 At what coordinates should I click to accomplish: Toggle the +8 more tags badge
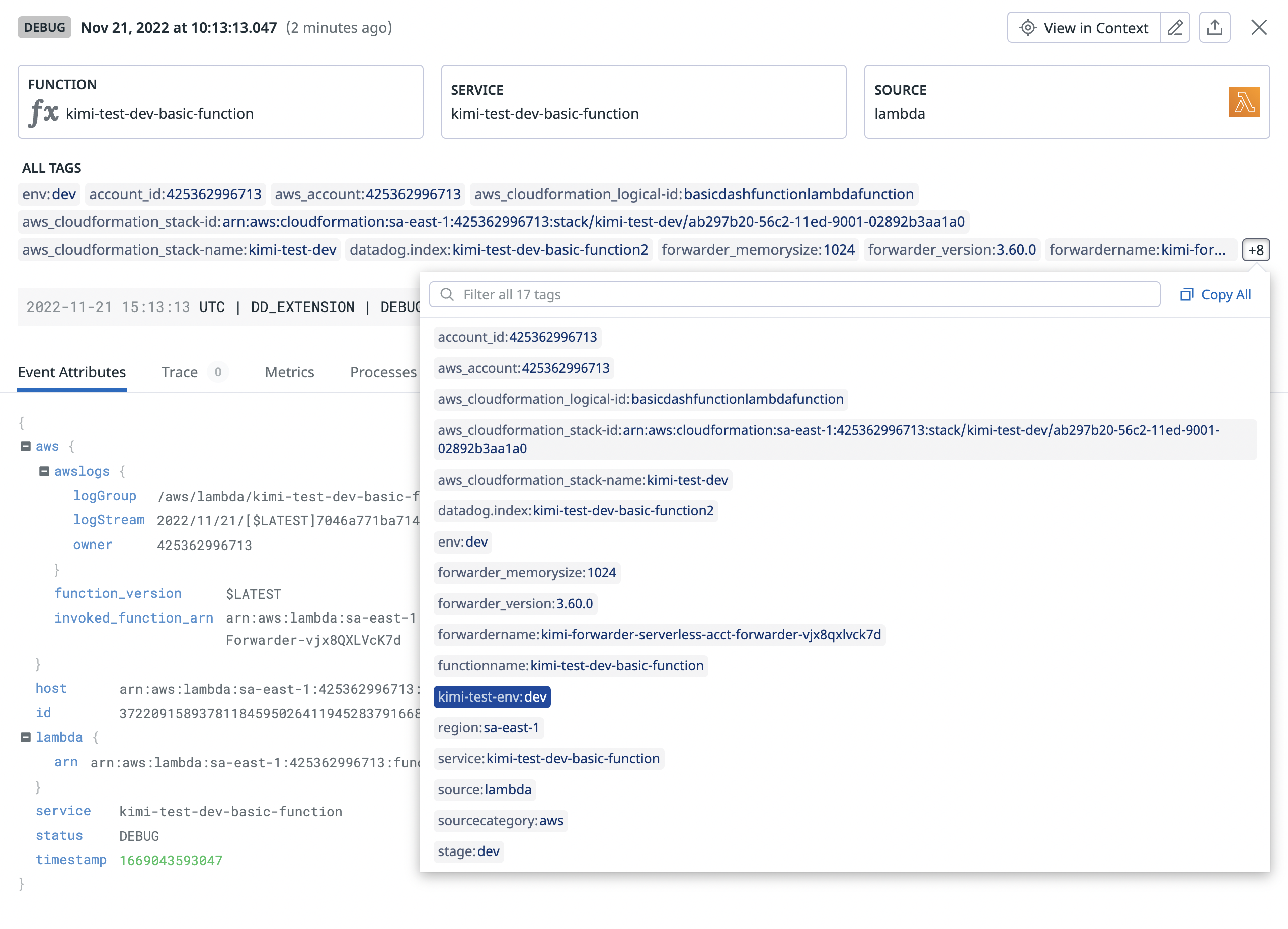pyautogui.click(x=1256, y=250)
